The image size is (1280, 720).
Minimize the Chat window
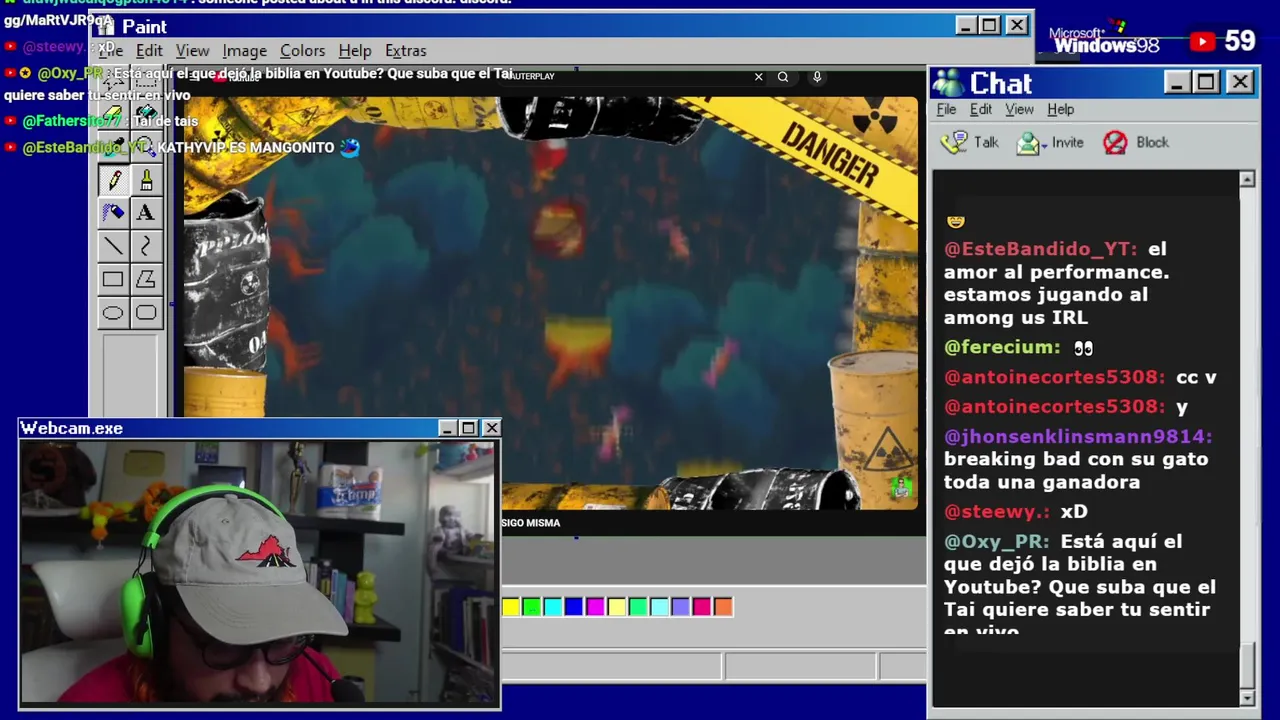(1177, 82)
